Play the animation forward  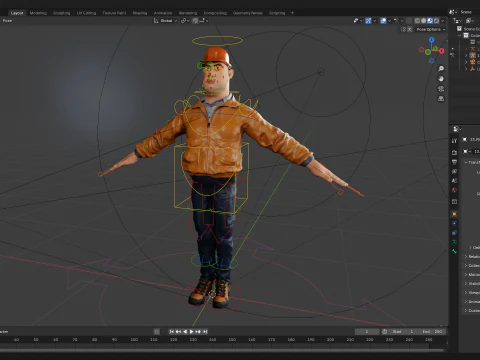point(192,332)
